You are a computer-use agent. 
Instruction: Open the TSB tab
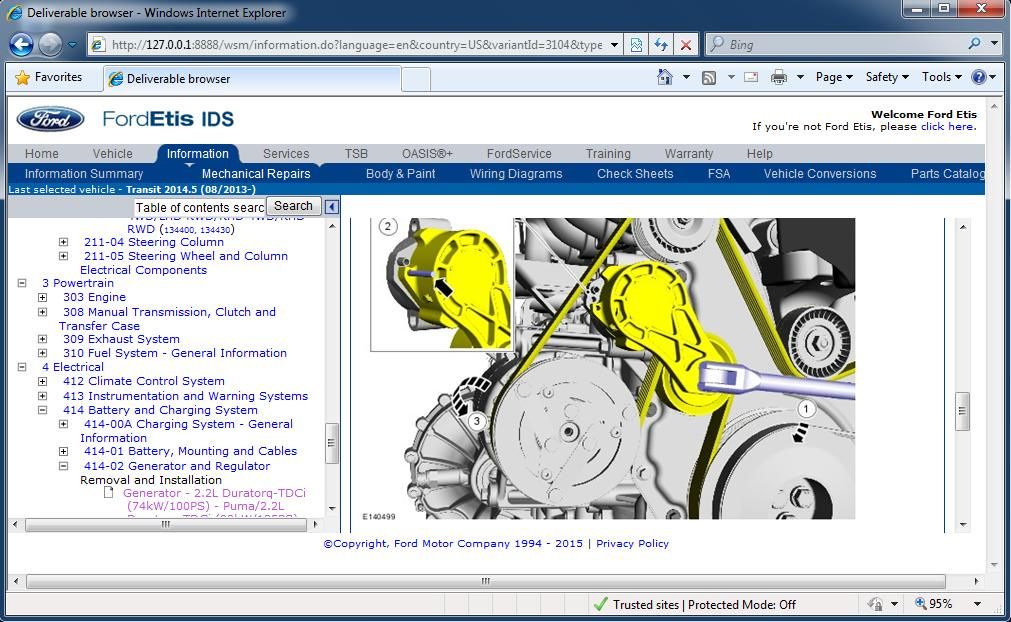356,153
